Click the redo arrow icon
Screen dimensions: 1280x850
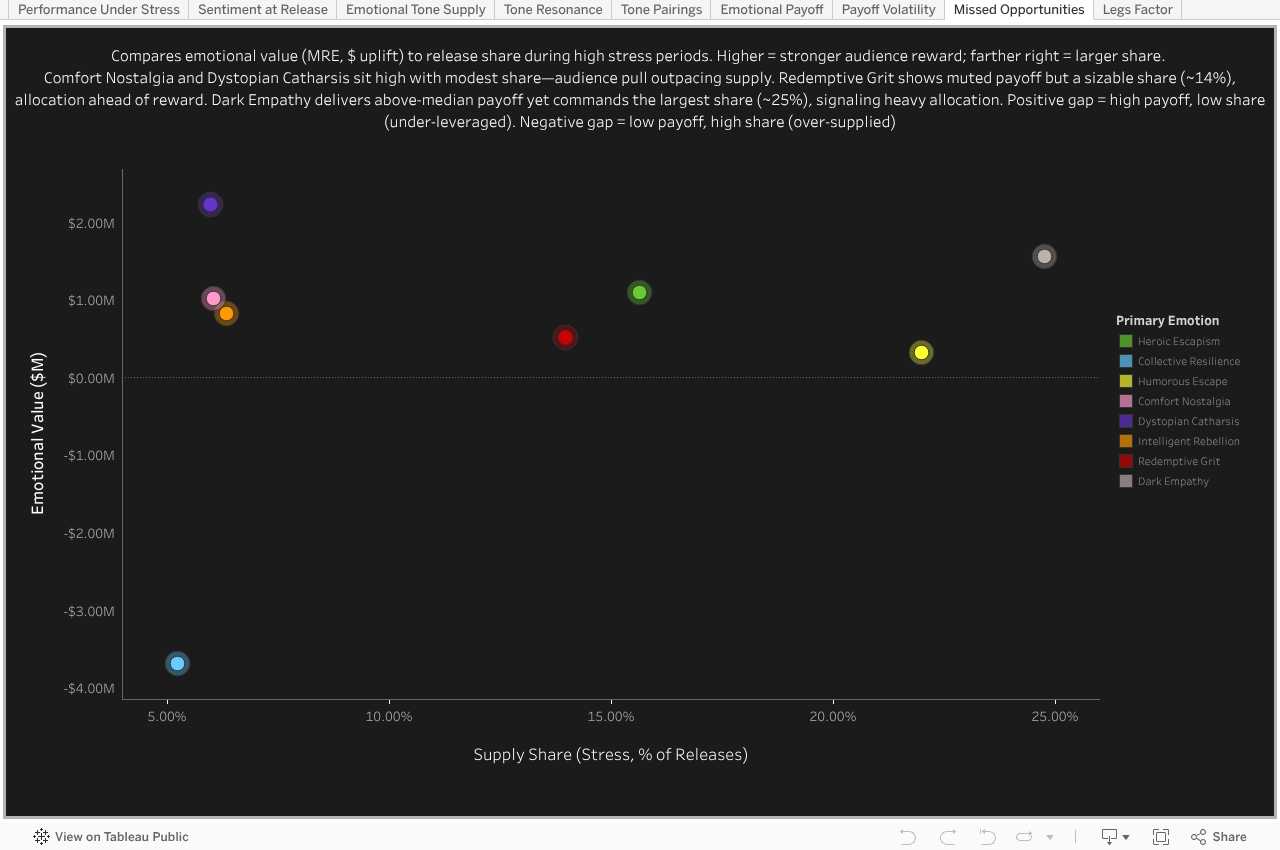(948, 837)
